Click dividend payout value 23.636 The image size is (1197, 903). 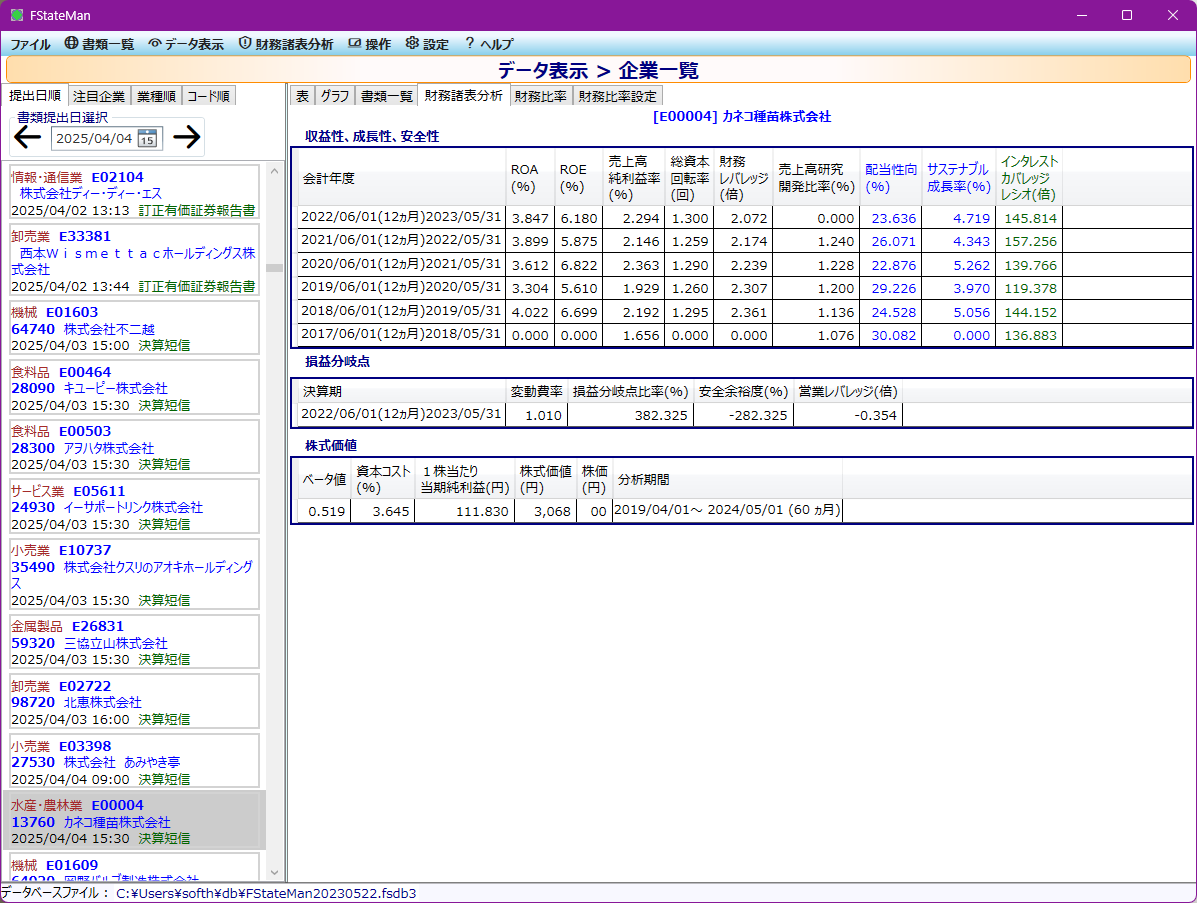pyautogui.click(x=893, y=218)
